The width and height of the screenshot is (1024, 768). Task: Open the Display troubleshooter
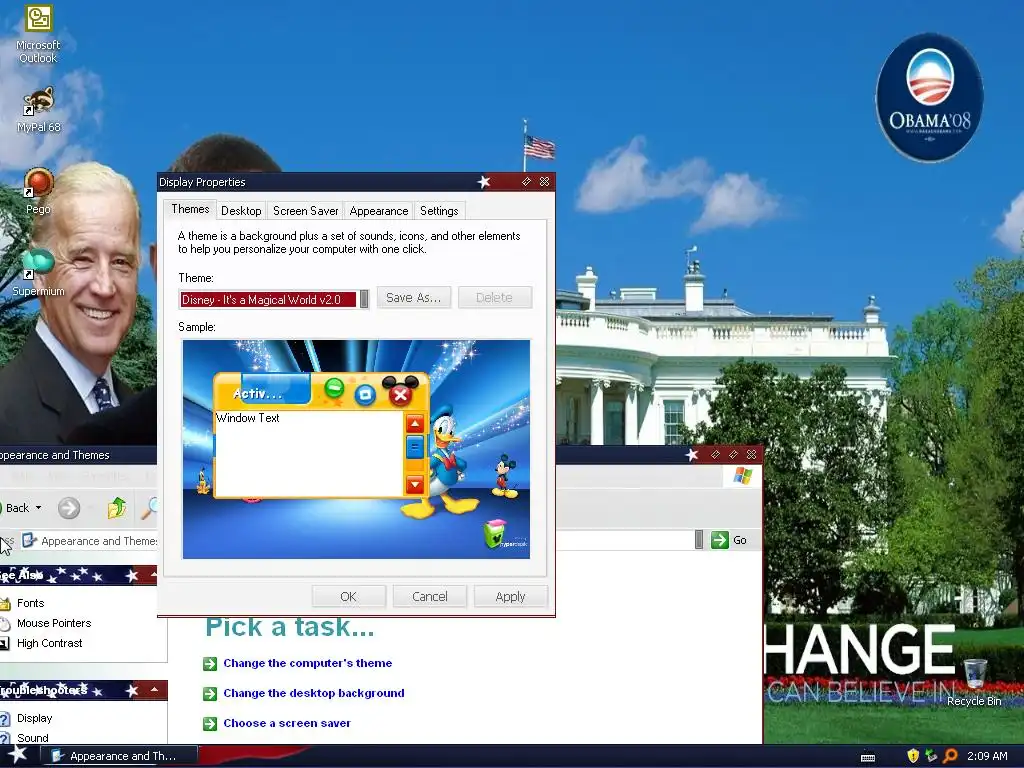(34, 718)
